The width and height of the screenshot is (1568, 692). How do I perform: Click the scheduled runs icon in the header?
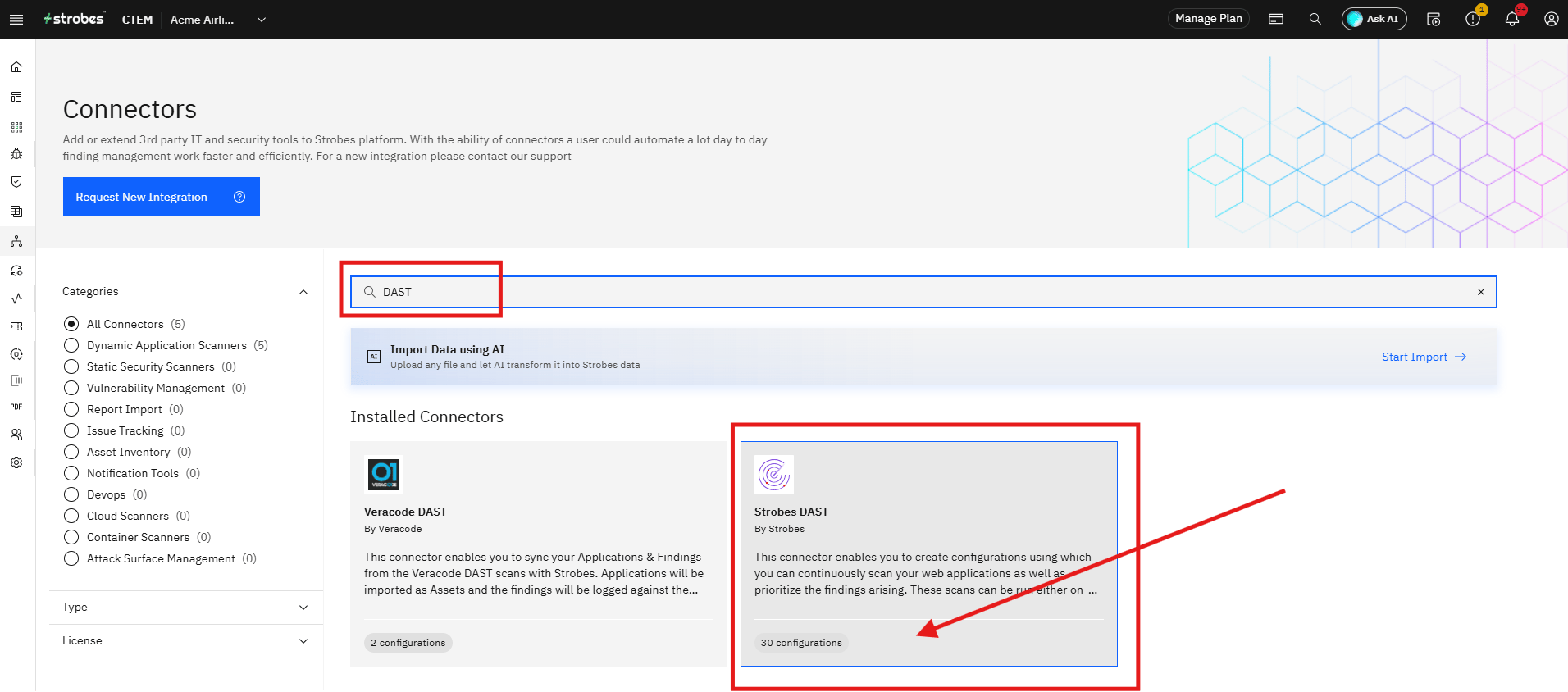click(x=1434, y=19)
